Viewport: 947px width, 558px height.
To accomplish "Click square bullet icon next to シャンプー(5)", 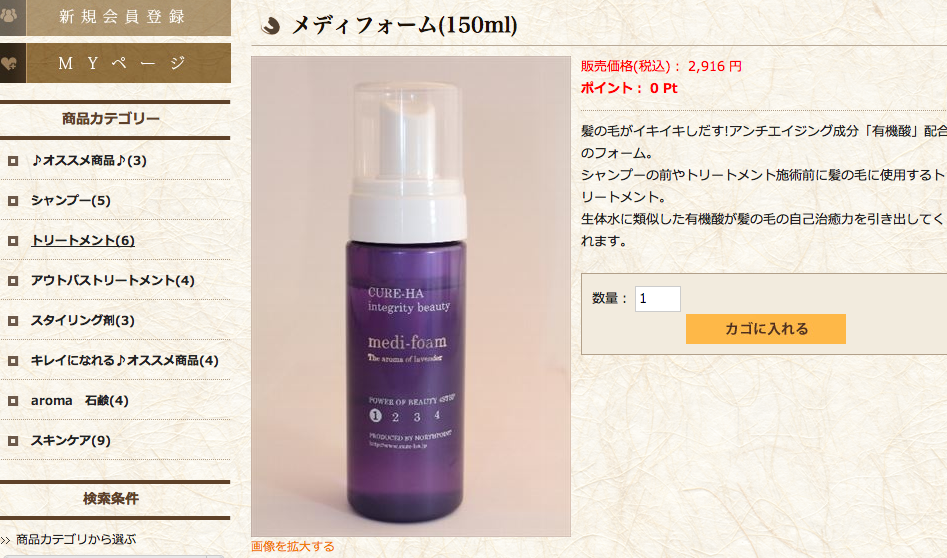I will (13, 201).
